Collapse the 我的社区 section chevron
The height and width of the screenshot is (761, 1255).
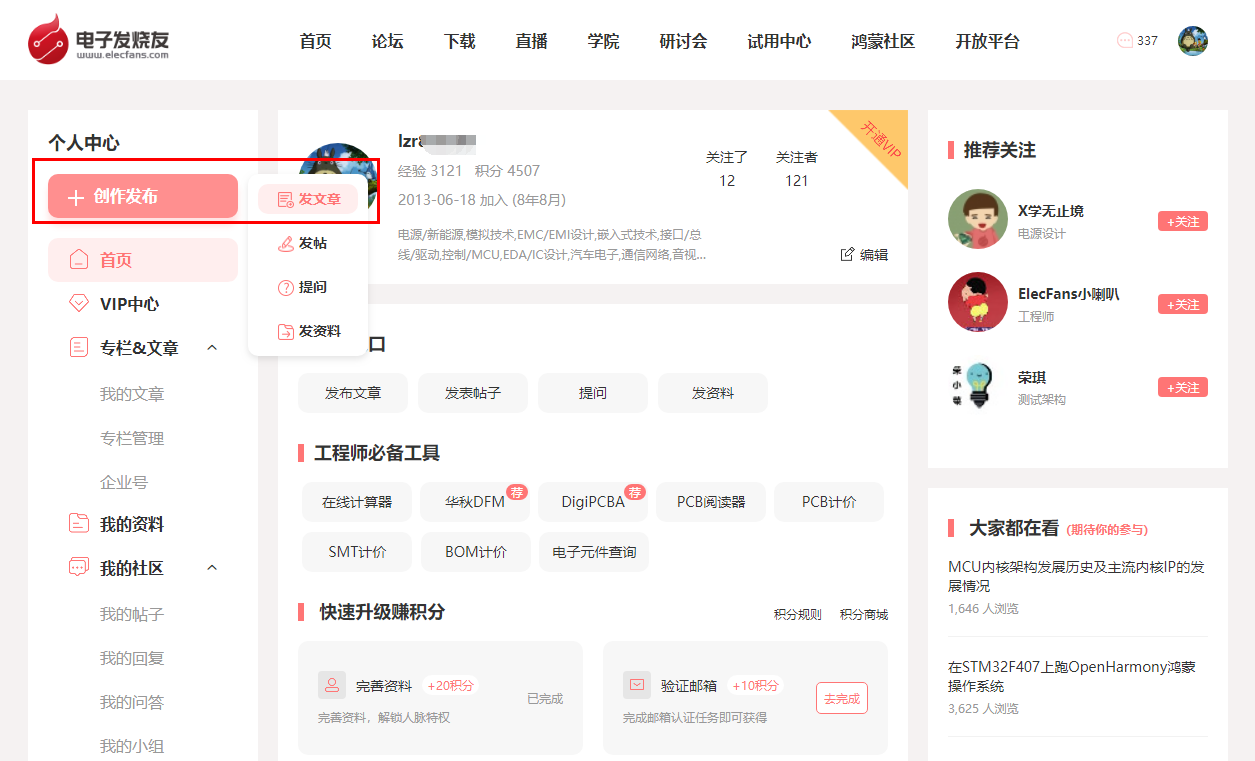pos(212,568)
